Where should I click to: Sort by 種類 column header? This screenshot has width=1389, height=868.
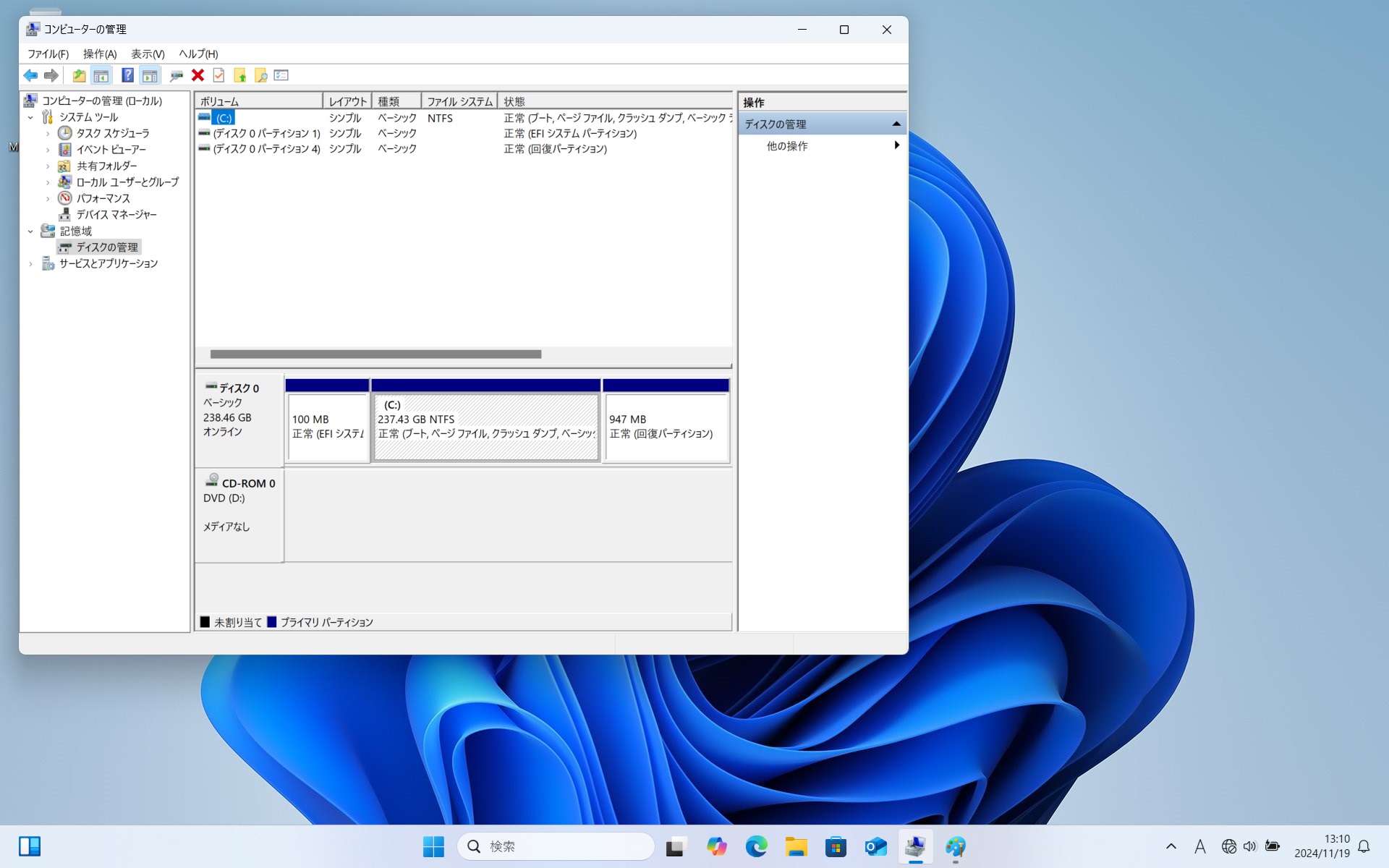(396, 101)
